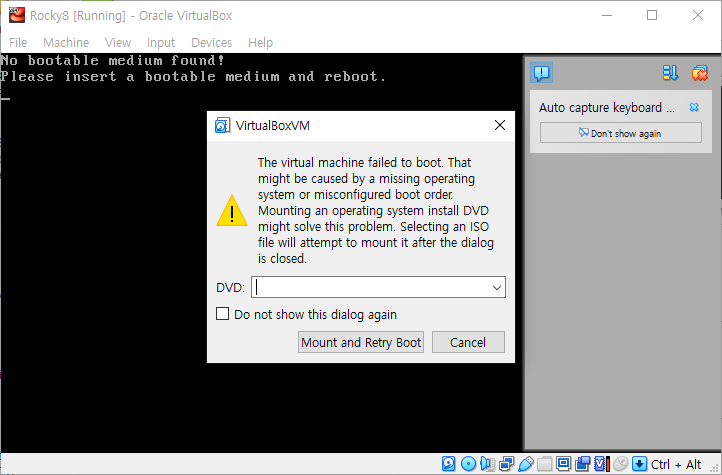Open the View menu
722x475 pixels.
coord(118,43)
